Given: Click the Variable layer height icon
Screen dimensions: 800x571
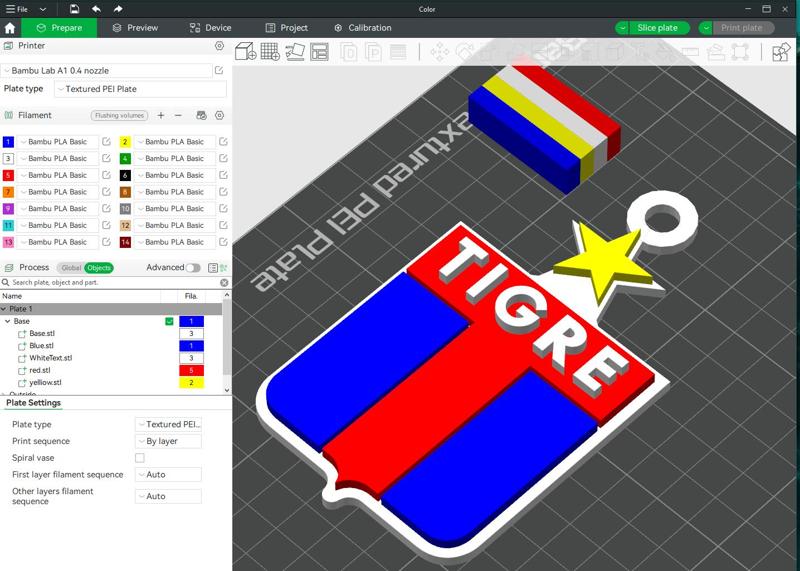Looking at the screenshot, I should click(398, 52).
